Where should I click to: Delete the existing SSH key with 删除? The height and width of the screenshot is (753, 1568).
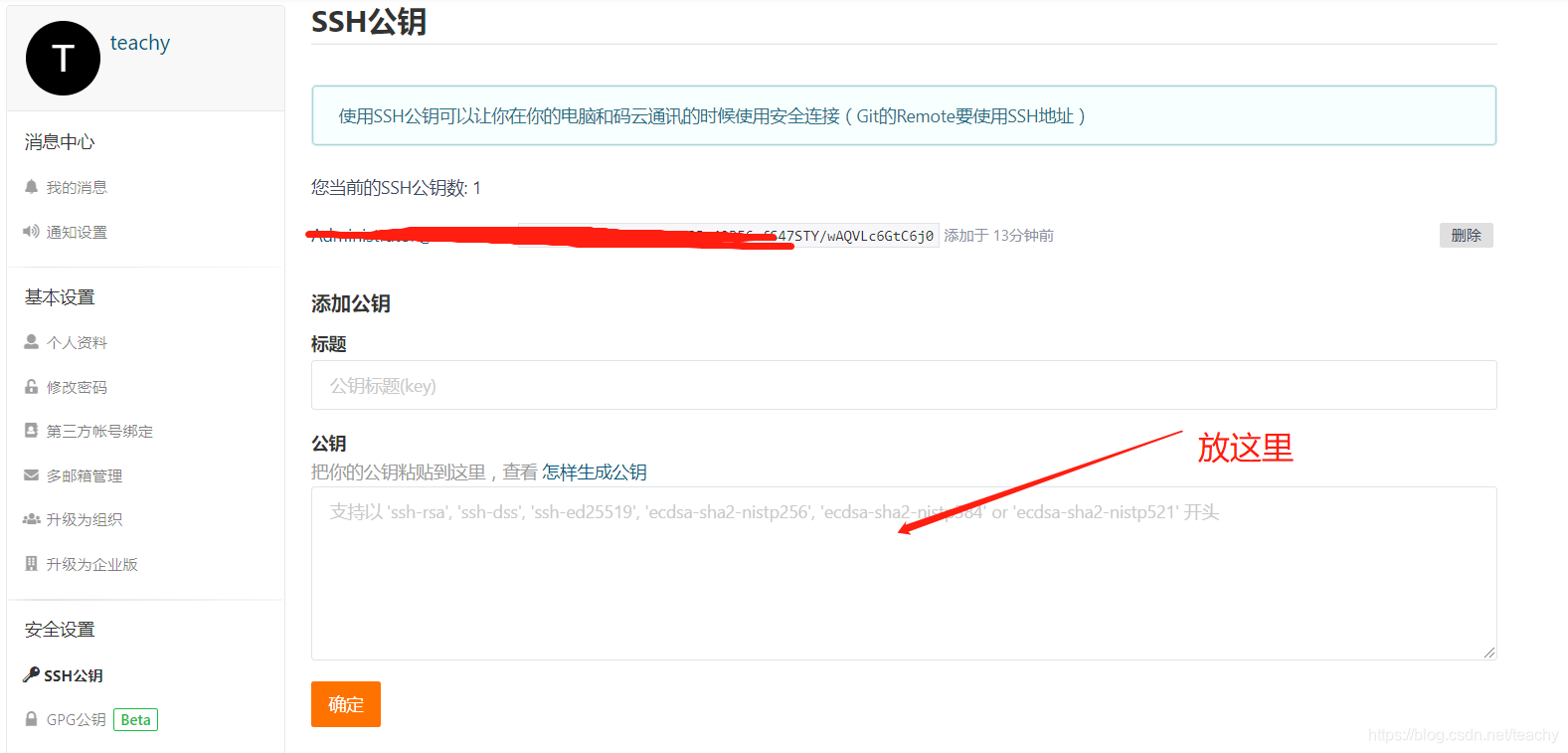[1466, 236]
